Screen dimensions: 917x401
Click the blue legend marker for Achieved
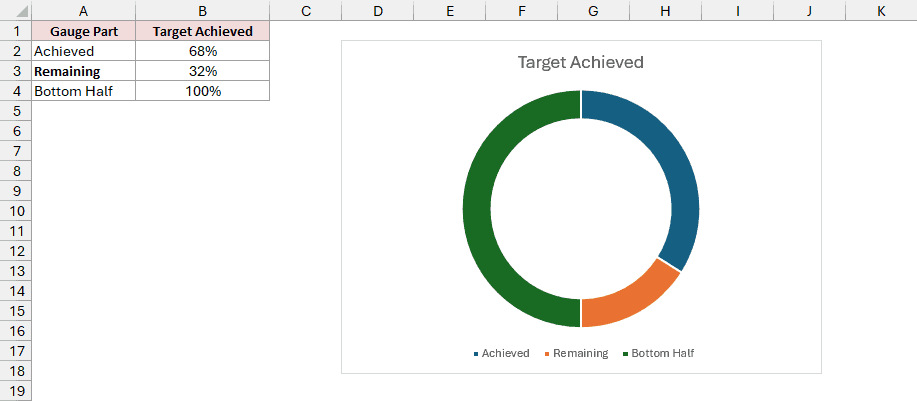pyautogui.click(x=476, y=354)
